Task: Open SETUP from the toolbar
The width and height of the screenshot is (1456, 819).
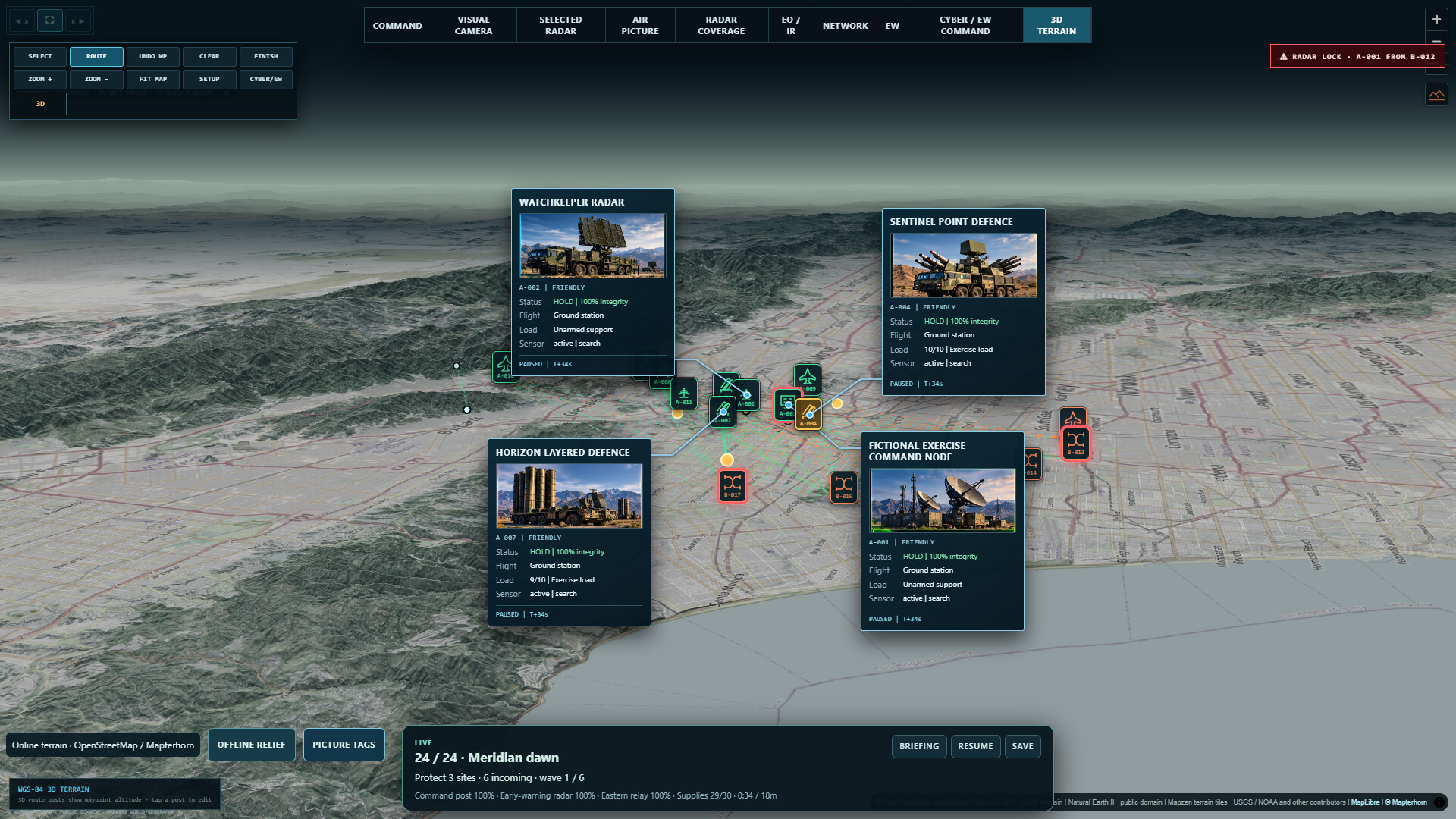Action: [209, 79]
